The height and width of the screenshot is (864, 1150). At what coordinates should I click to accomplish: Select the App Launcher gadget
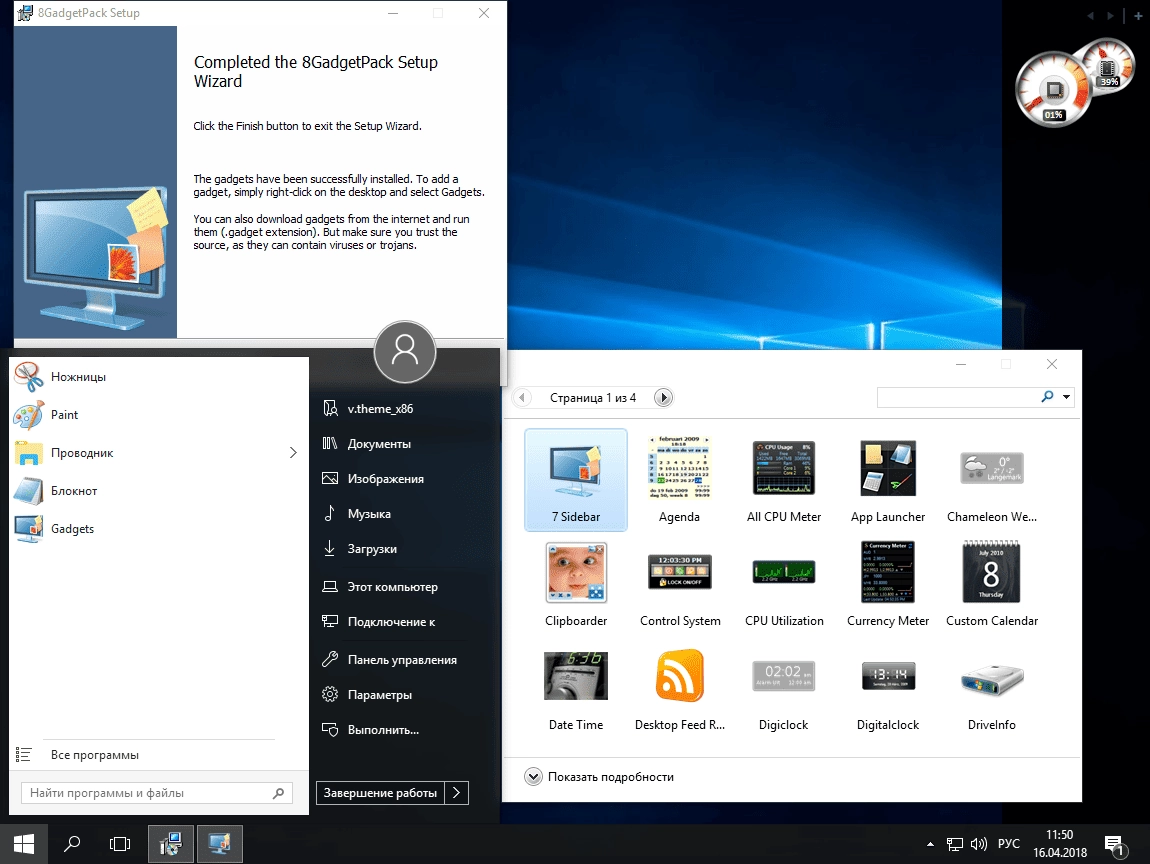coord(887,480)
